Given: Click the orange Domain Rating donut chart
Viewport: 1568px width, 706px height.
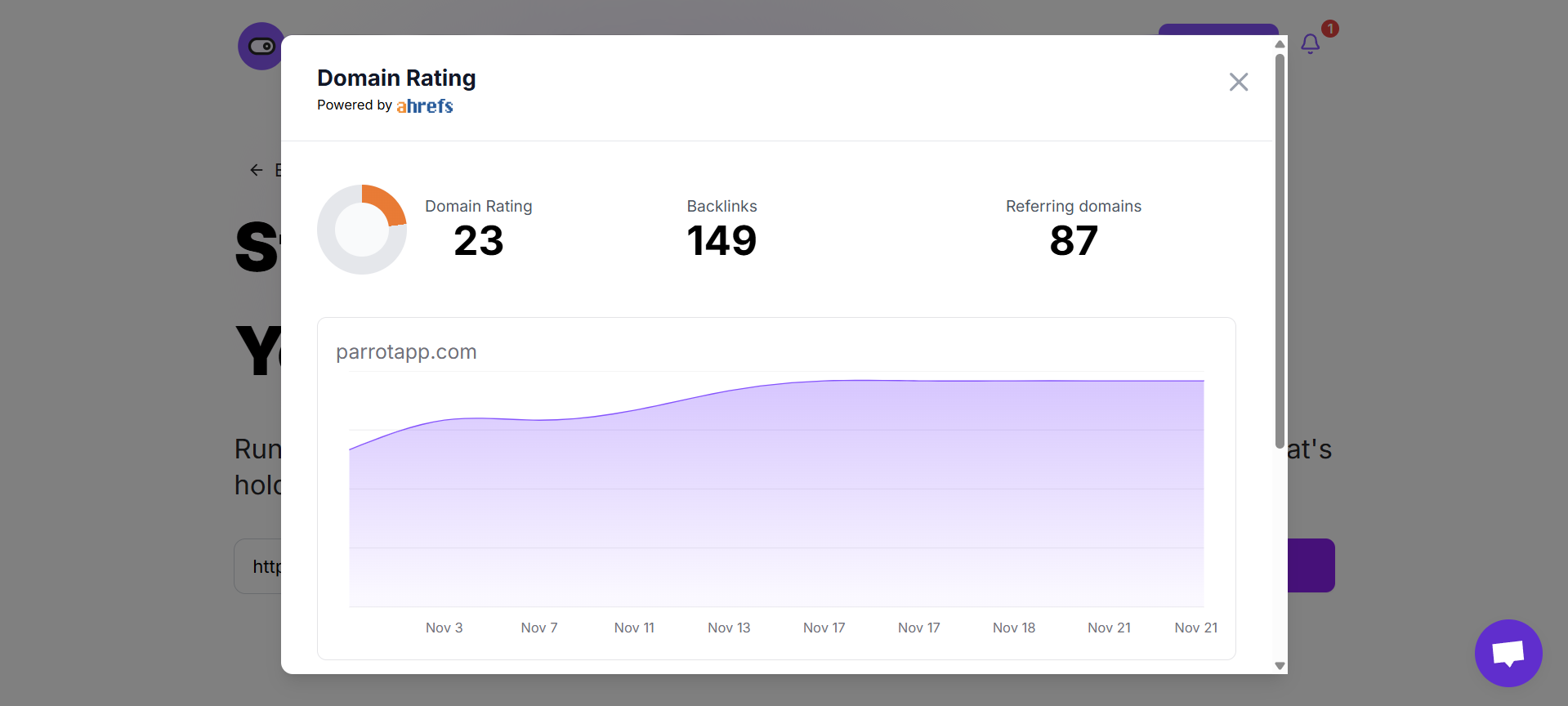Looking at the screenshot, I should (362, 230).
